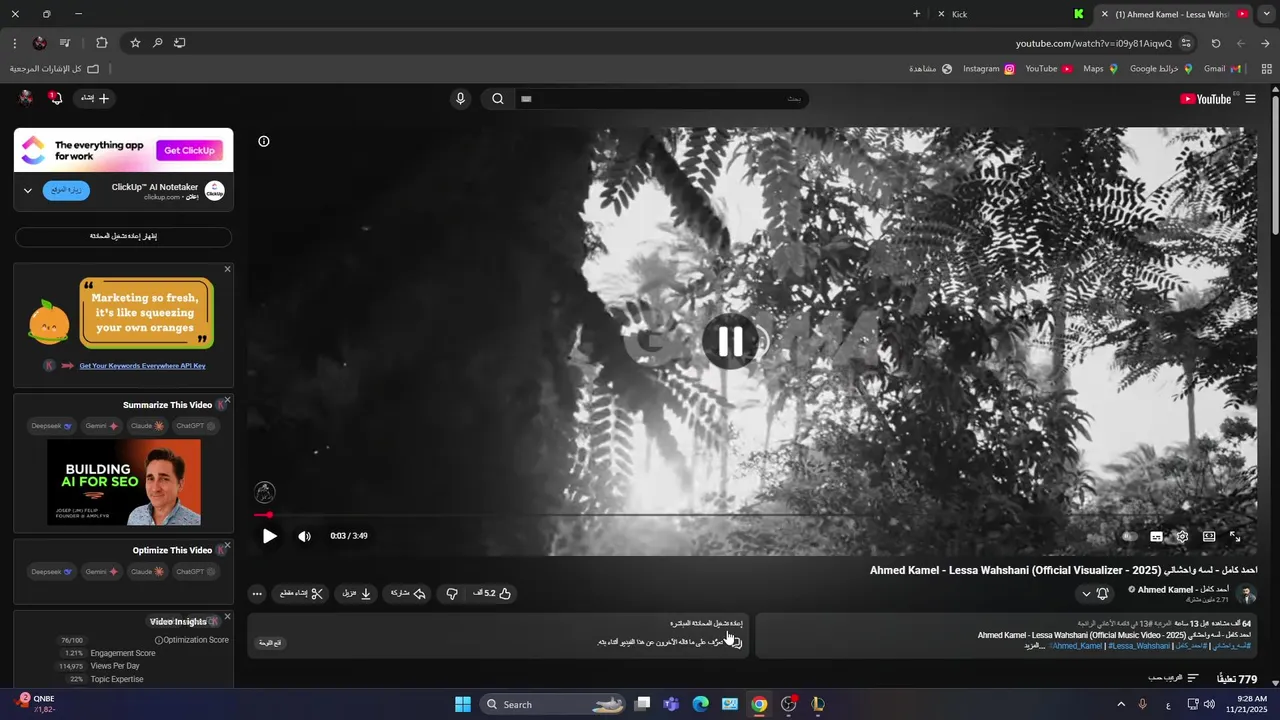Click show chat replay button
1280x720 pixels.
pos(123,237)
